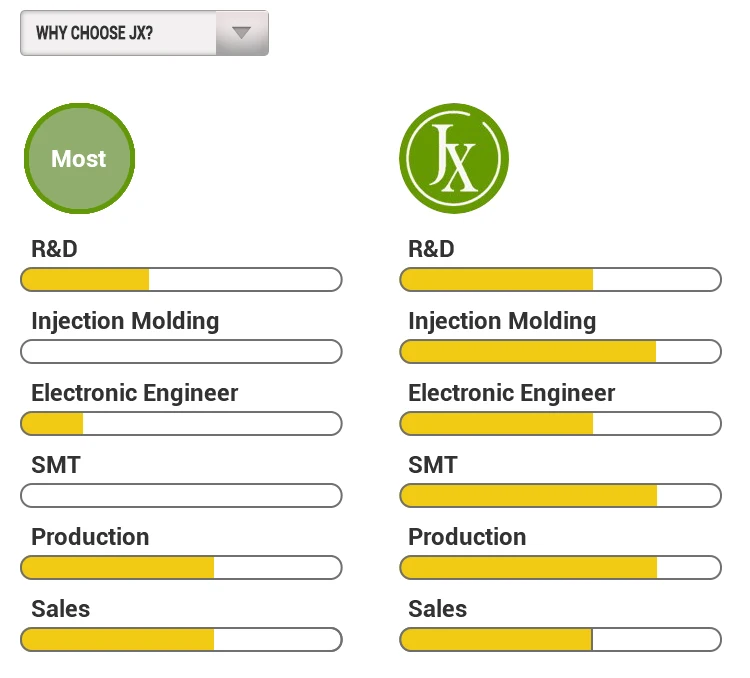Click the Most column Injection Molding bar
This screenshot has height=678, width=750.
(x=181, y=351)
